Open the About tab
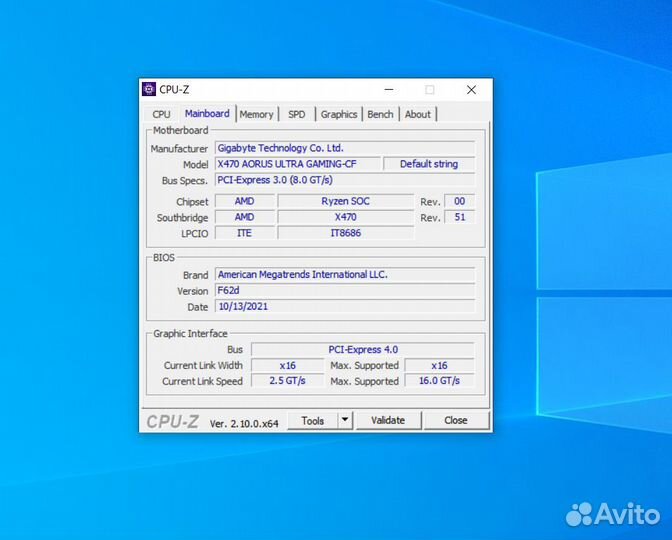Image resolution: width=672 pixels, height=540 pixels. [417, 114]
